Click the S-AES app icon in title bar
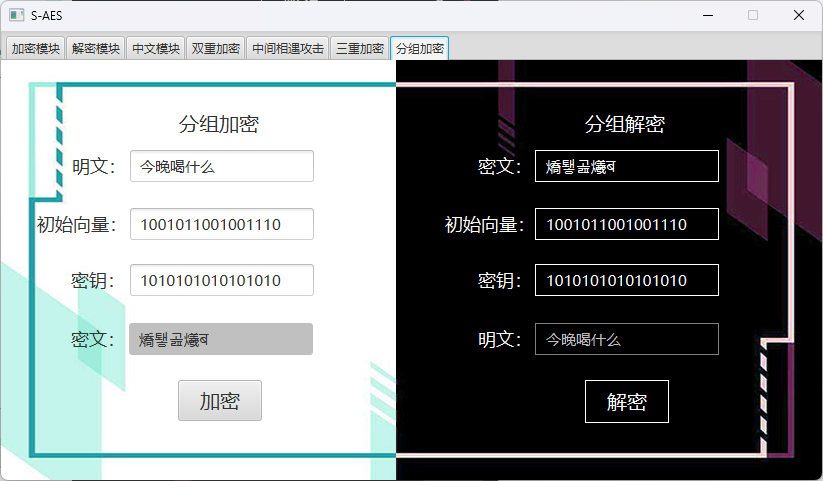The width and height of the screenshot is (823, 481). click(x=16, y=16)
